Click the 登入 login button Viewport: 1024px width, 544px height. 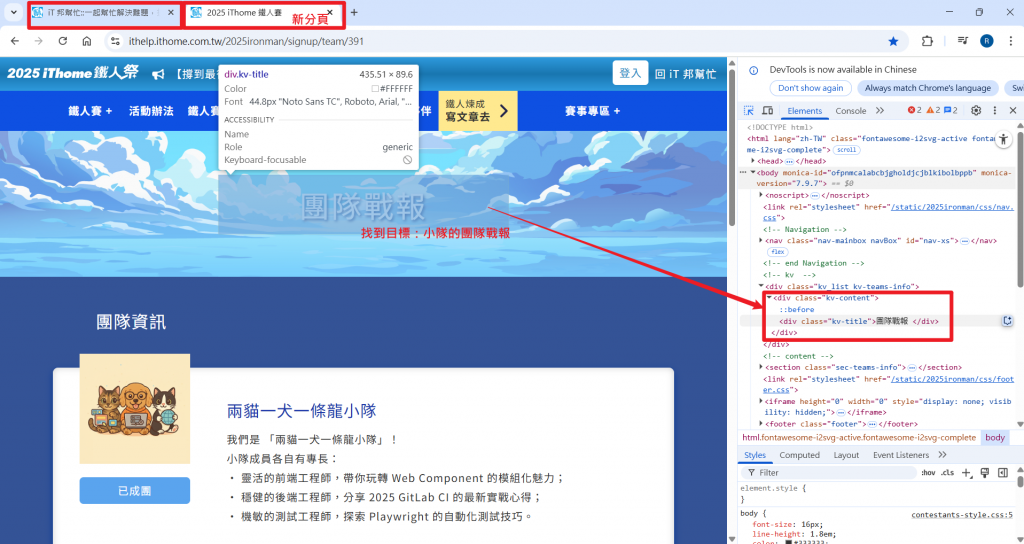tap(630, 73)
